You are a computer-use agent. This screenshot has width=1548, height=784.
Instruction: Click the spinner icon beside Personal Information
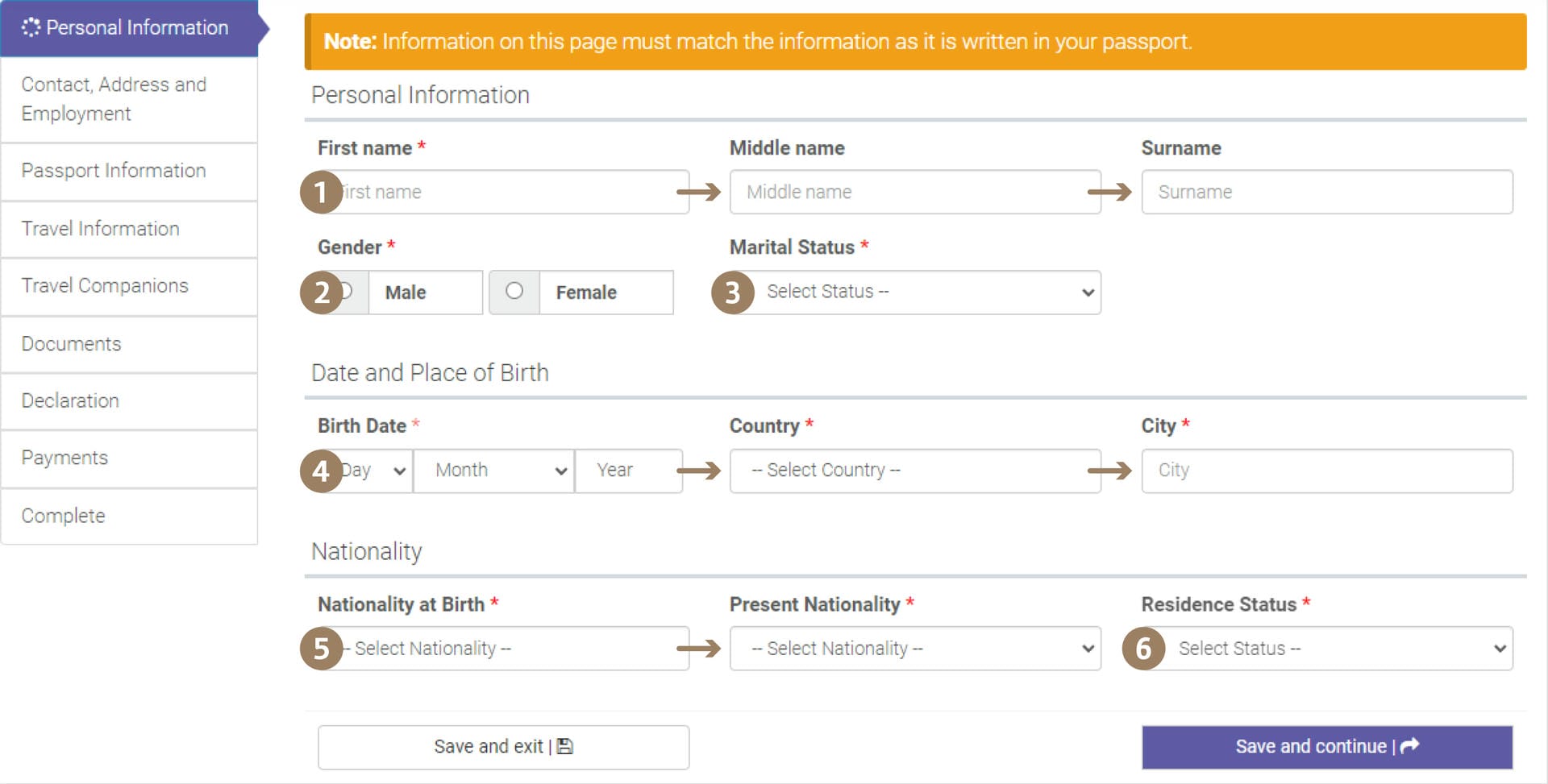tap(31, 27)
